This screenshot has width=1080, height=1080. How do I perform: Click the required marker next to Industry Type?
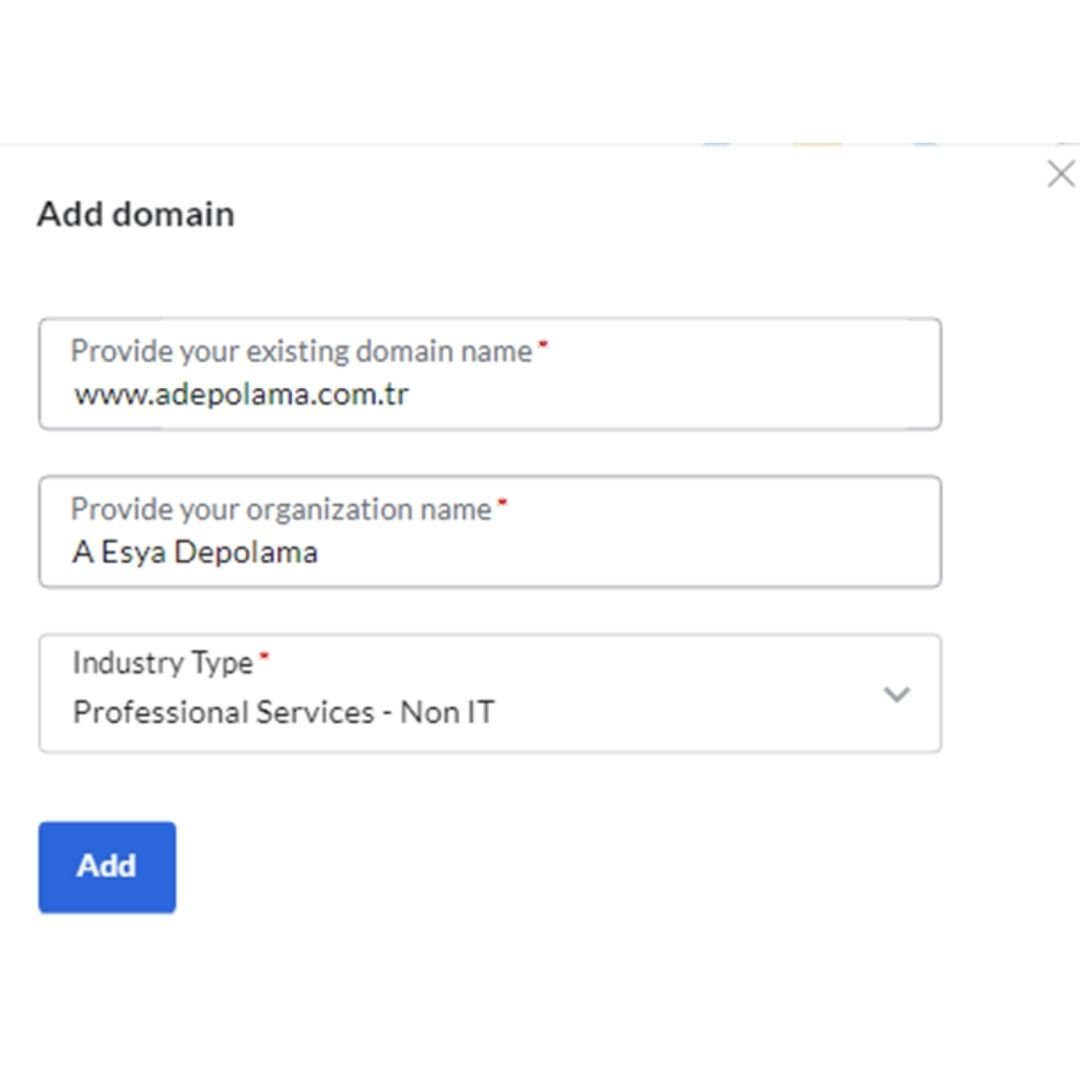coord(264,655)
